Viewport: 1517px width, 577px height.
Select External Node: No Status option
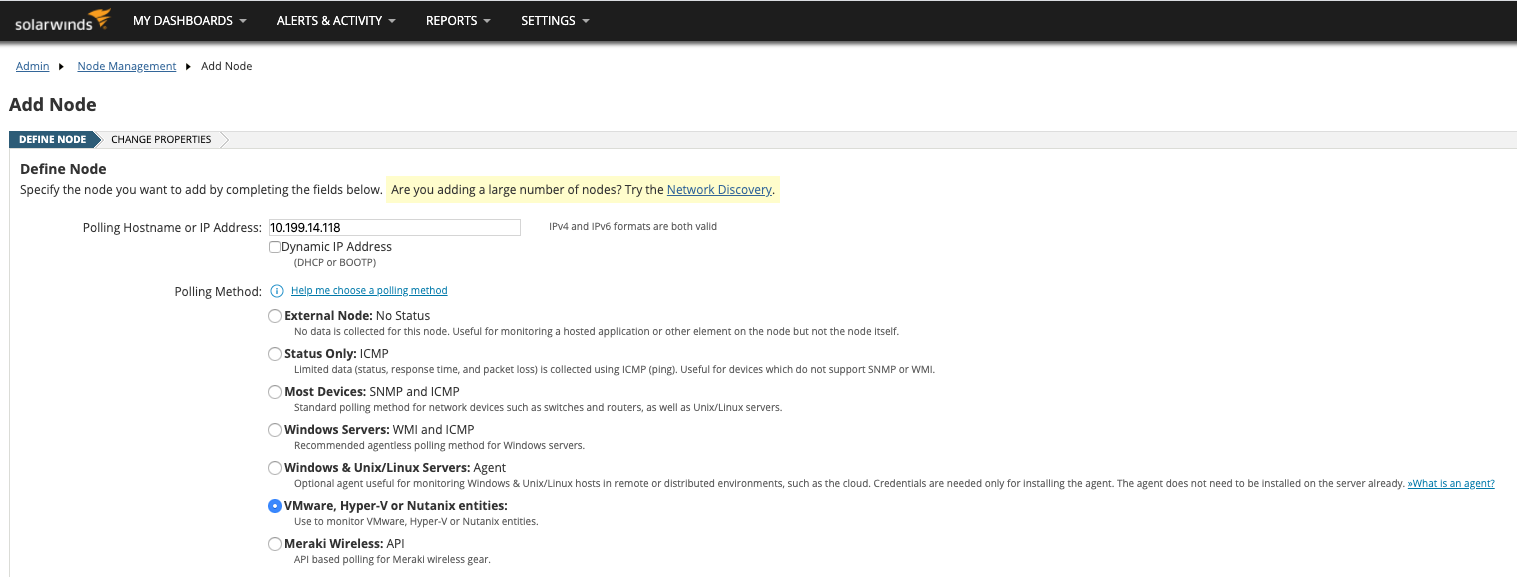click(275, 315)
